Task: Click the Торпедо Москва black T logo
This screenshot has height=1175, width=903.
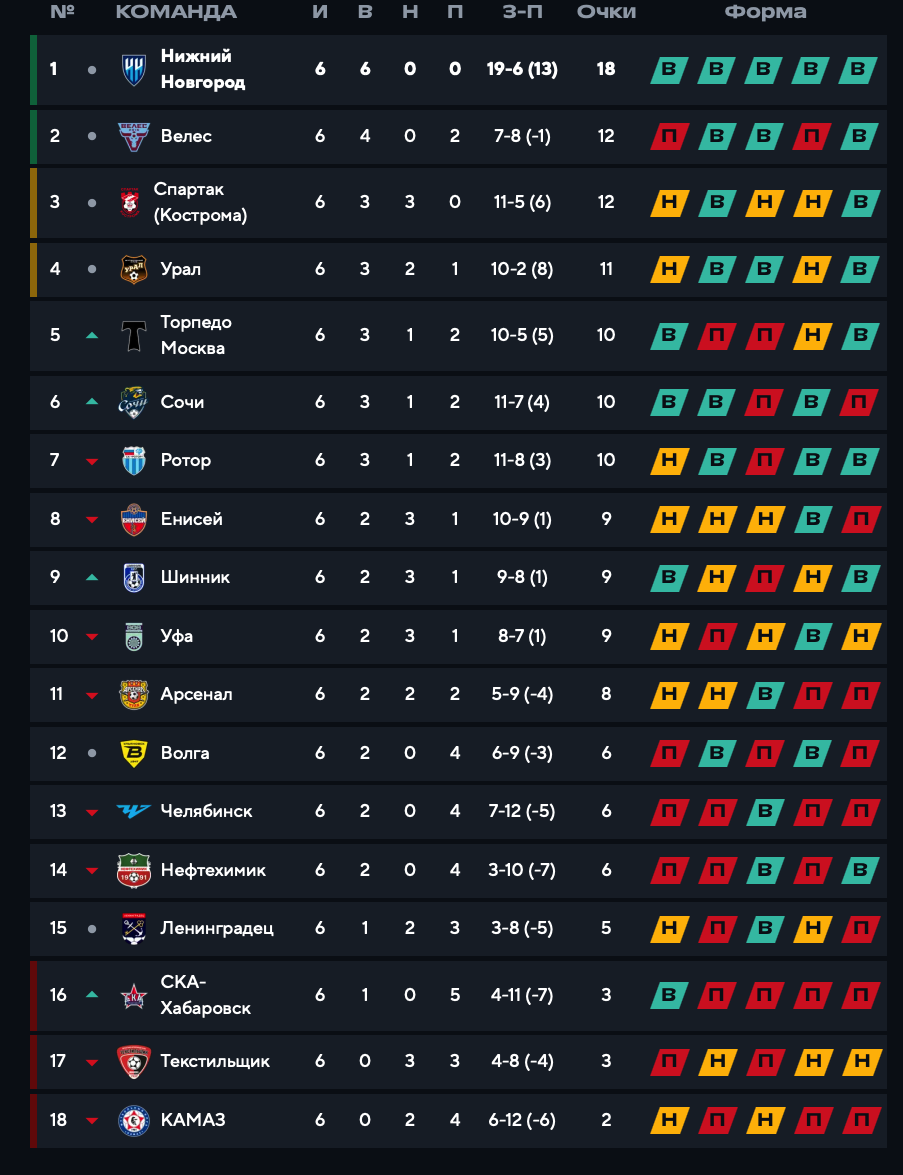Action: tap(133, 335)
